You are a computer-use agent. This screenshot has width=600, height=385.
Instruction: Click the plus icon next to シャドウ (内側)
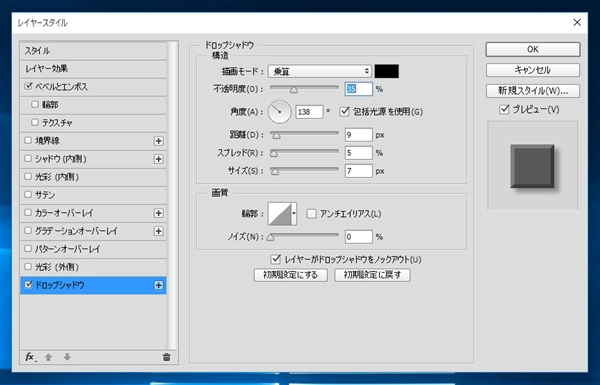[x=158, y=159]
